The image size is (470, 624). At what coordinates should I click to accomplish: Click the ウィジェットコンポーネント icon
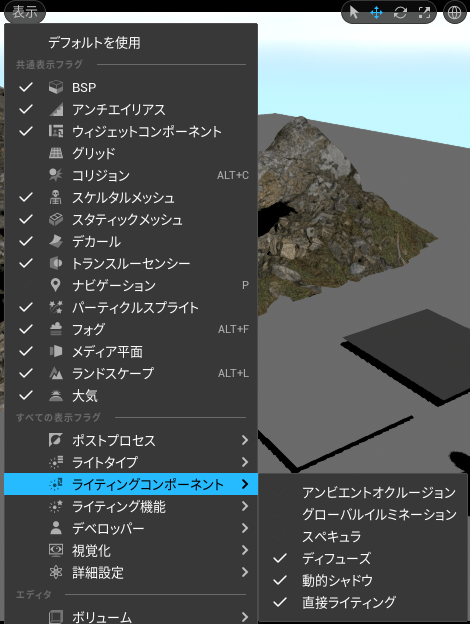pyautogui.click(x=56, y=131)
